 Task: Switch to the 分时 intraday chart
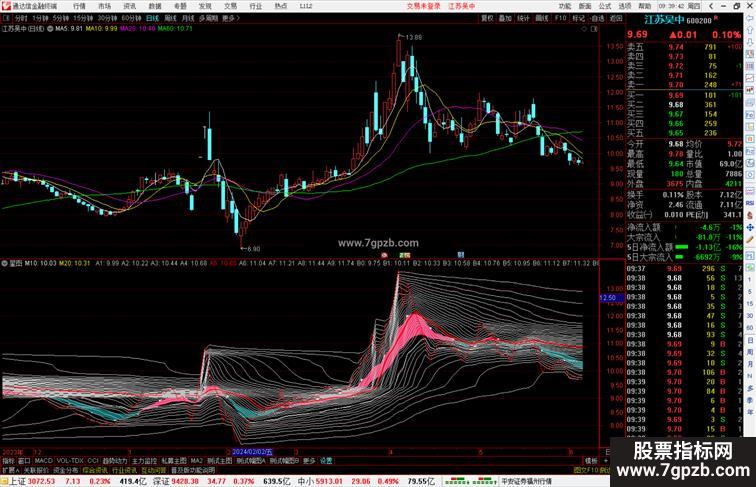(21, 18)
